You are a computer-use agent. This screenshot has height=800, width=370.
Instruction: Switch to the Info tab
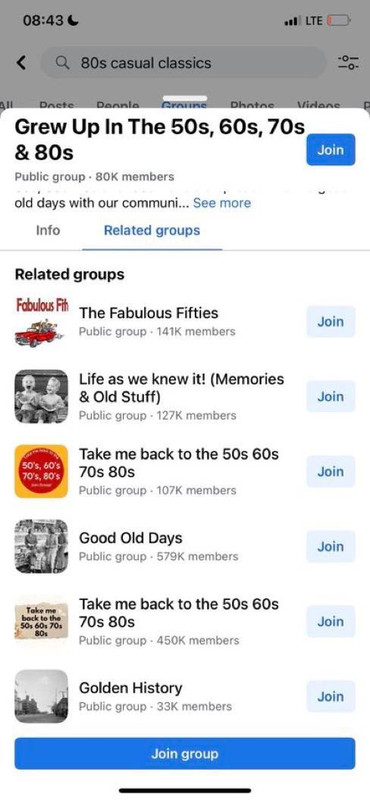pos(48,230)
